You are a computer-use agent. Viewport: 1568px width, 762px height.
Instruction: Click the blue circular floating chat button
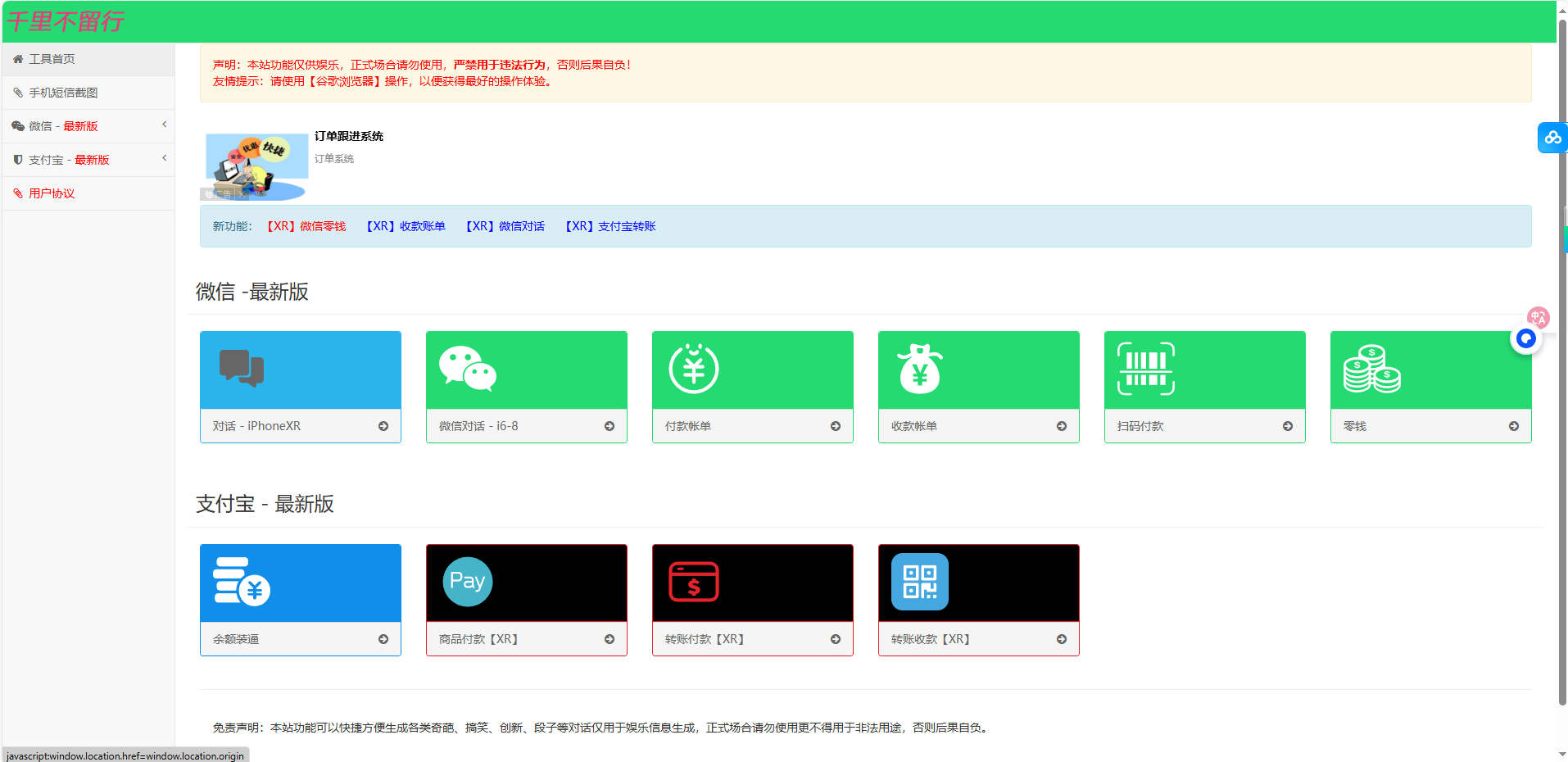(x=1525, y=338)
